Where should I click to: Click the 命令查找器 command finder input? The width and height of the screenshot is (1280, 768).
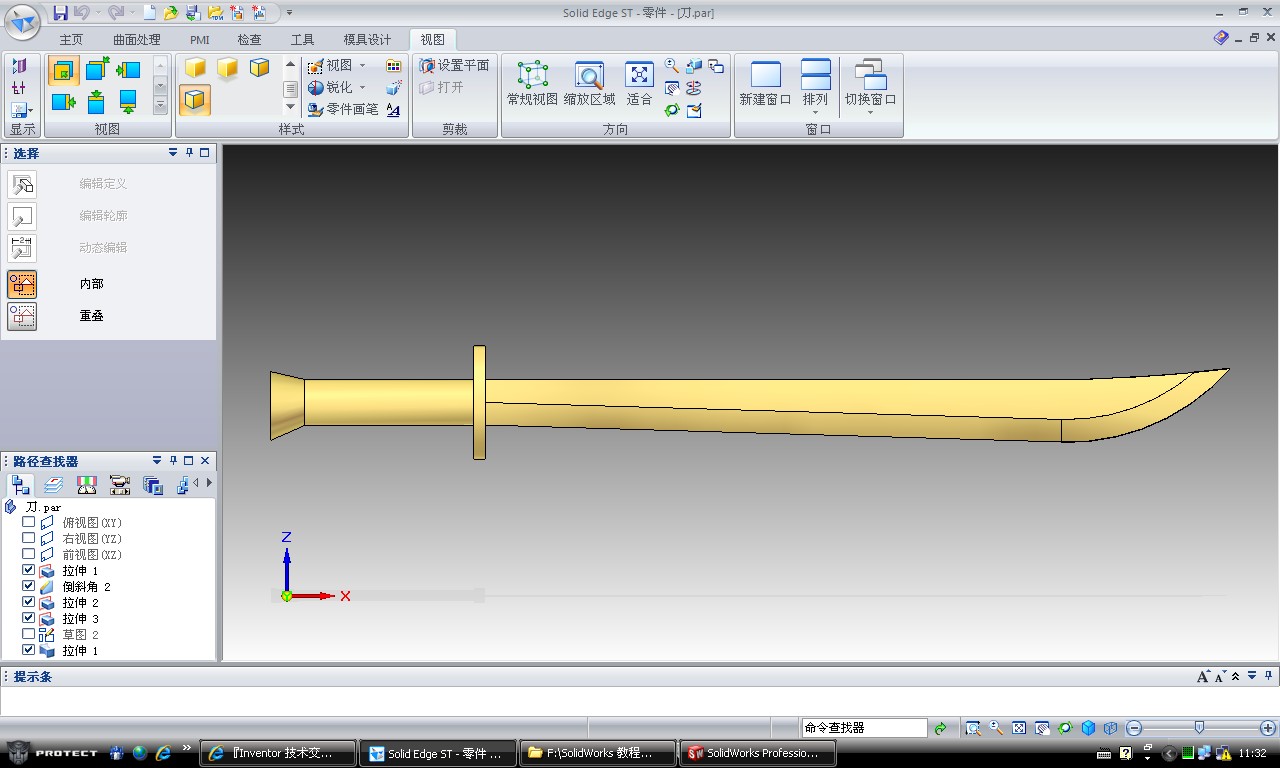click(864, 728)
